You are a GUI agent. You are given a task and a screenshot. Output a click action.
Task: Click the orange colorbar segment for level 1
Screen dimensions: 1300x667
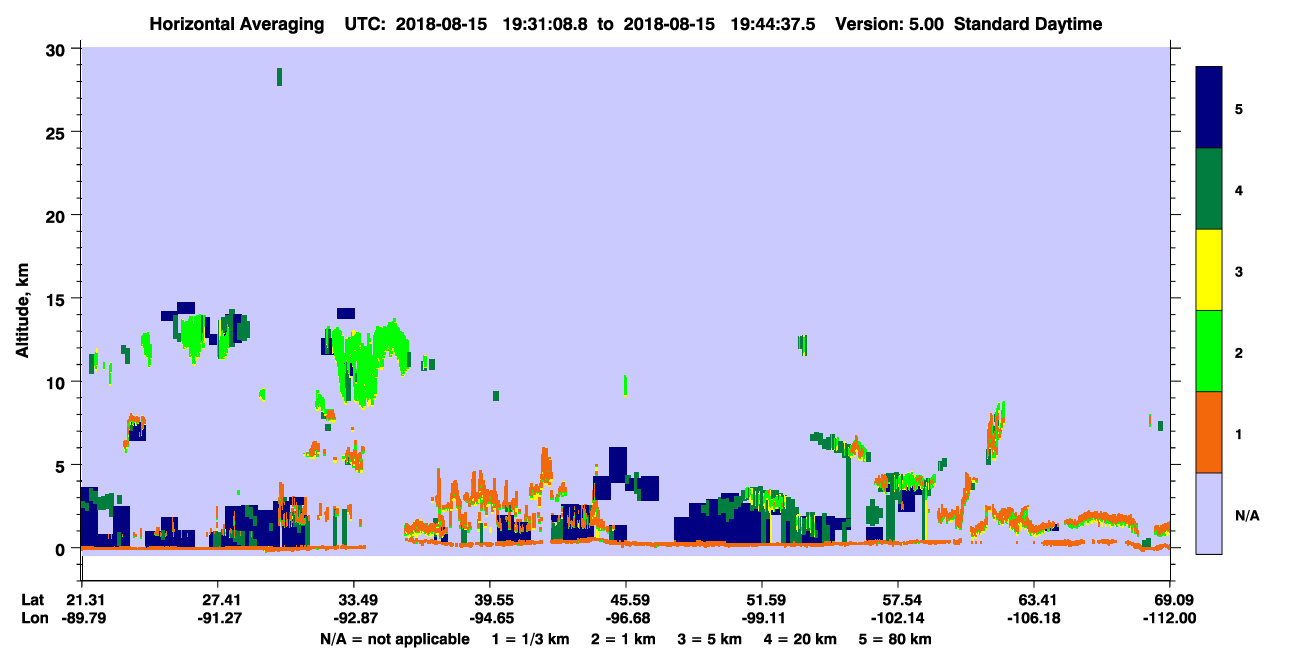(x=1209, y=432)
